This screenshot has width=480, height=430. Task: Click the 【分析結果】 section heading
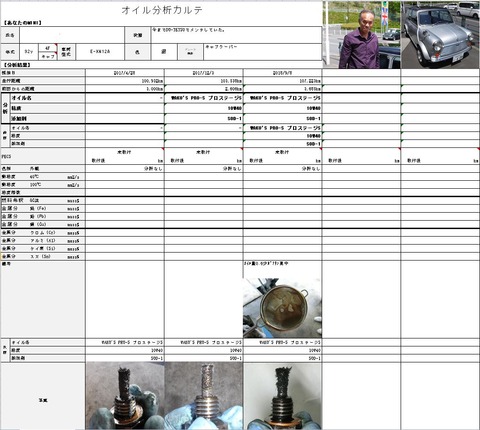[17, 65]
